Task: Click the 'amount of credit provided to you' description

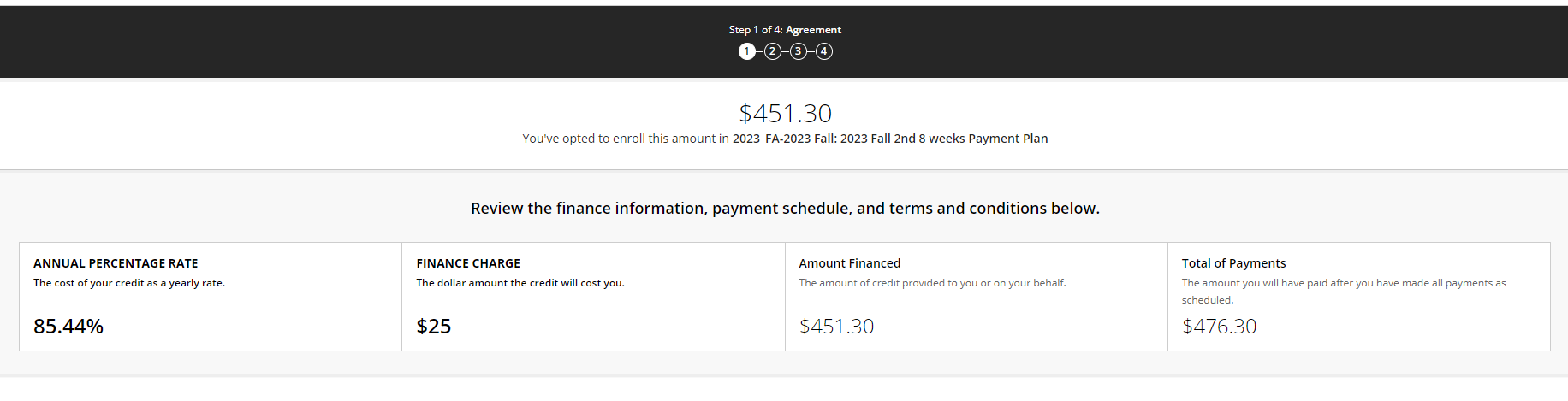Action: pos(932,283)
